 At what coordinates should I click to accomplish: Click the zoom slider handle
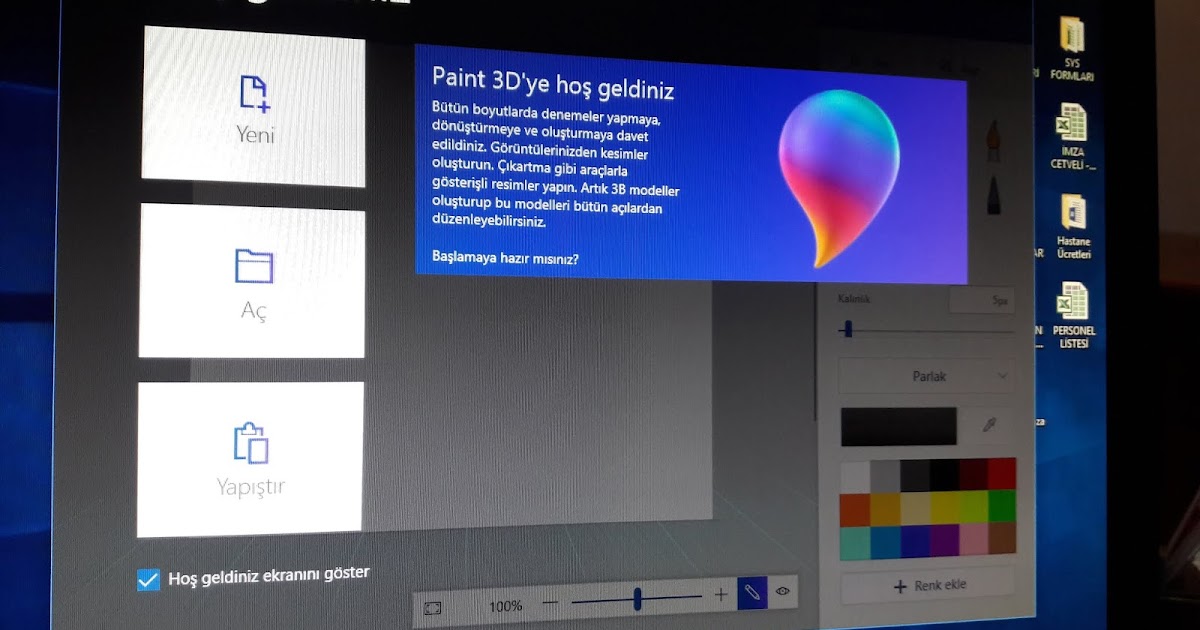click(637, 599)
